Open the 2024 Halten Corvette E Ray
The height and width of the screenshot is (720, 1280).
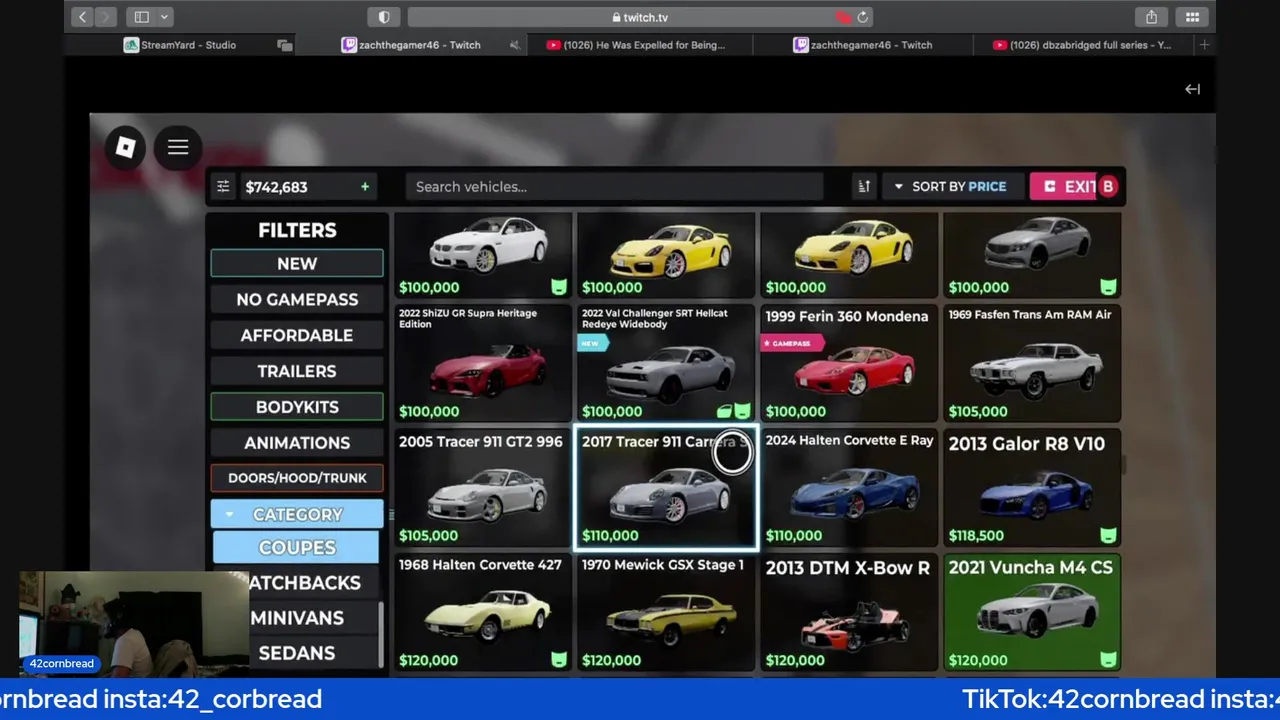(849, 488)
